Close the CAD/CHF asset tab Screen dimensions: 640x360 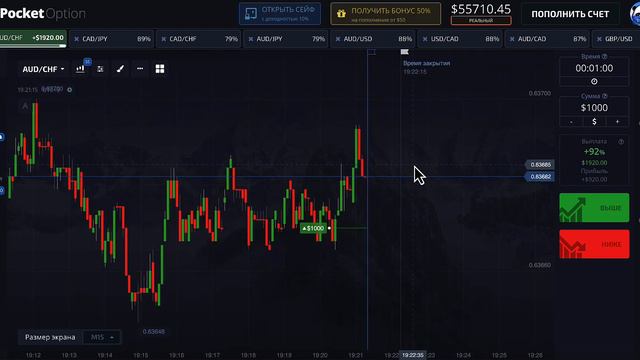click(x=164, y=39)
